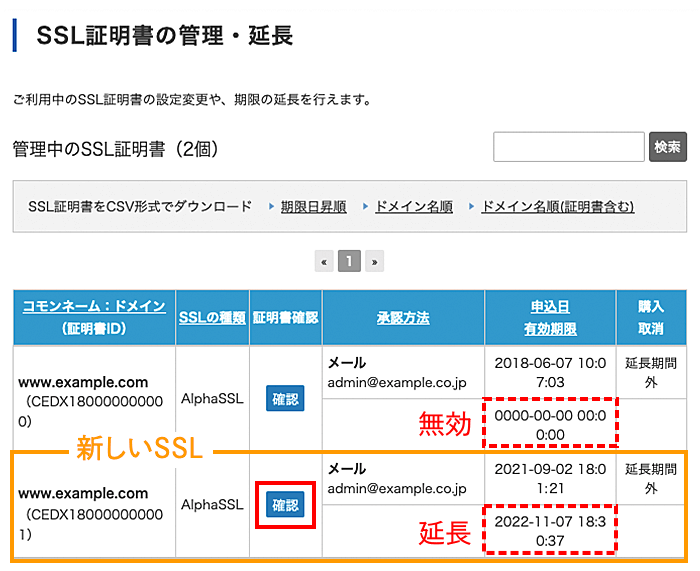Image resolution: width=700 pixels, height=571 pixels.
Task: Sort by 期限日昇順 link
Action: pos(313,207)
